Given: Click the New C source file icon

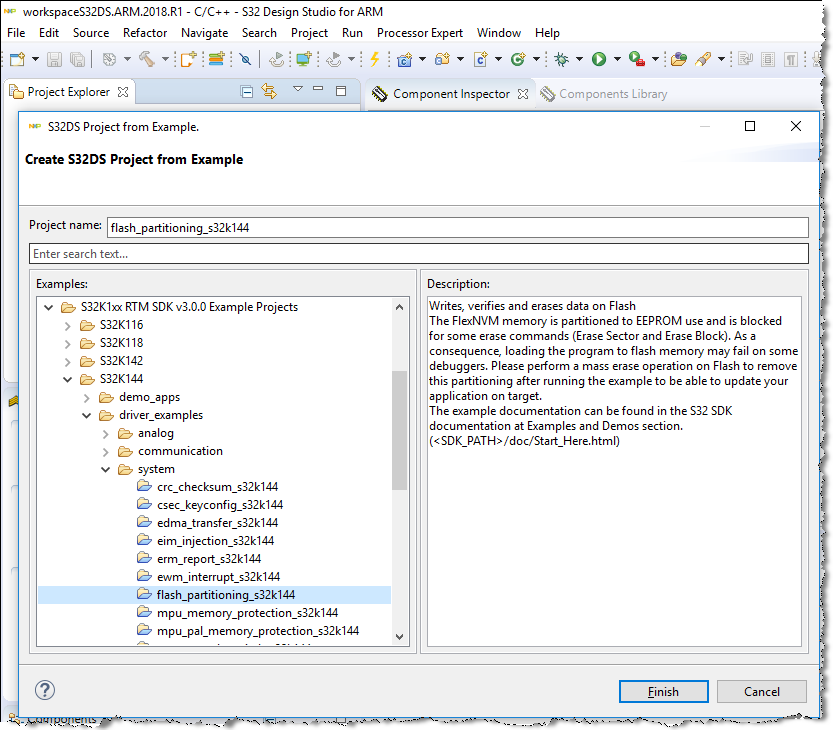Looking at the screenshot, I should click(x=481, y=59).
